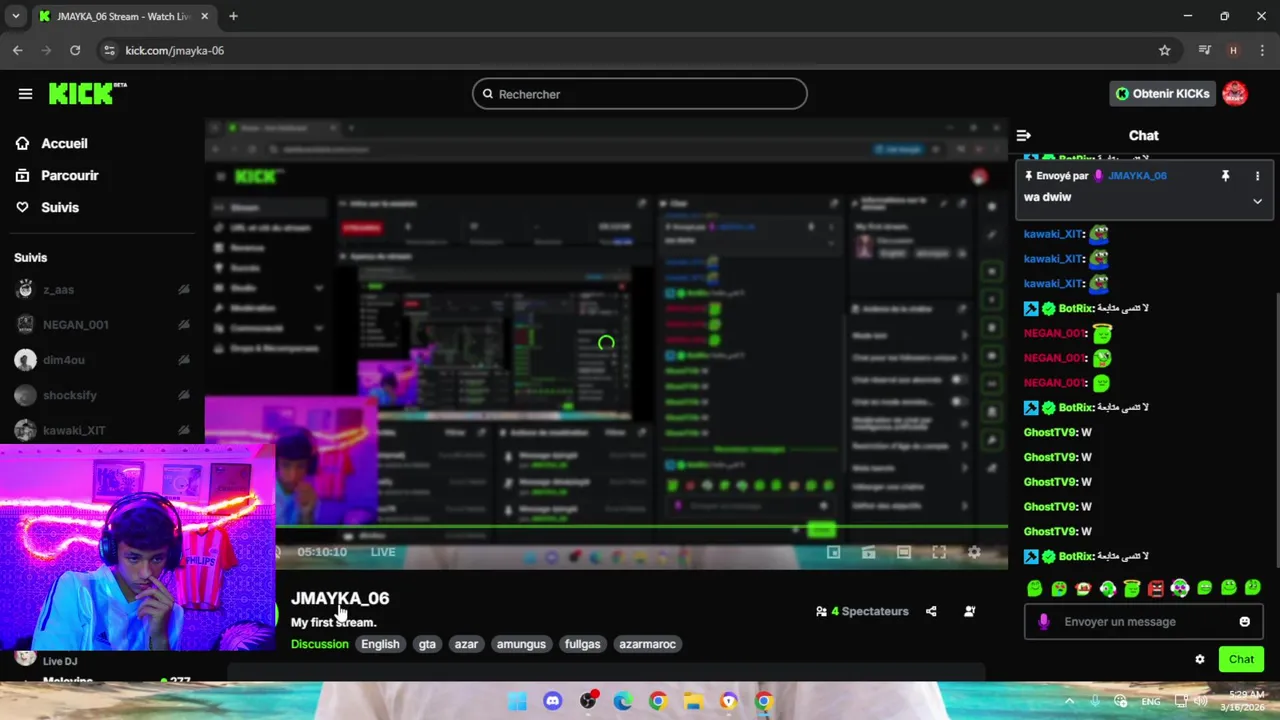Enter fullscreen on the video player

pos(939,552)
